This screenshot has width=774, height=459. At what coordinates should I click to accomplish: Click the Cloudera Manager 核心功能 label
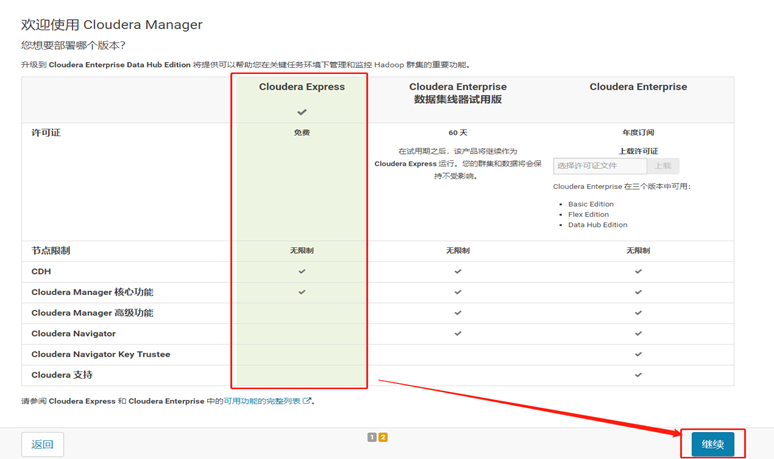(92, 292)
